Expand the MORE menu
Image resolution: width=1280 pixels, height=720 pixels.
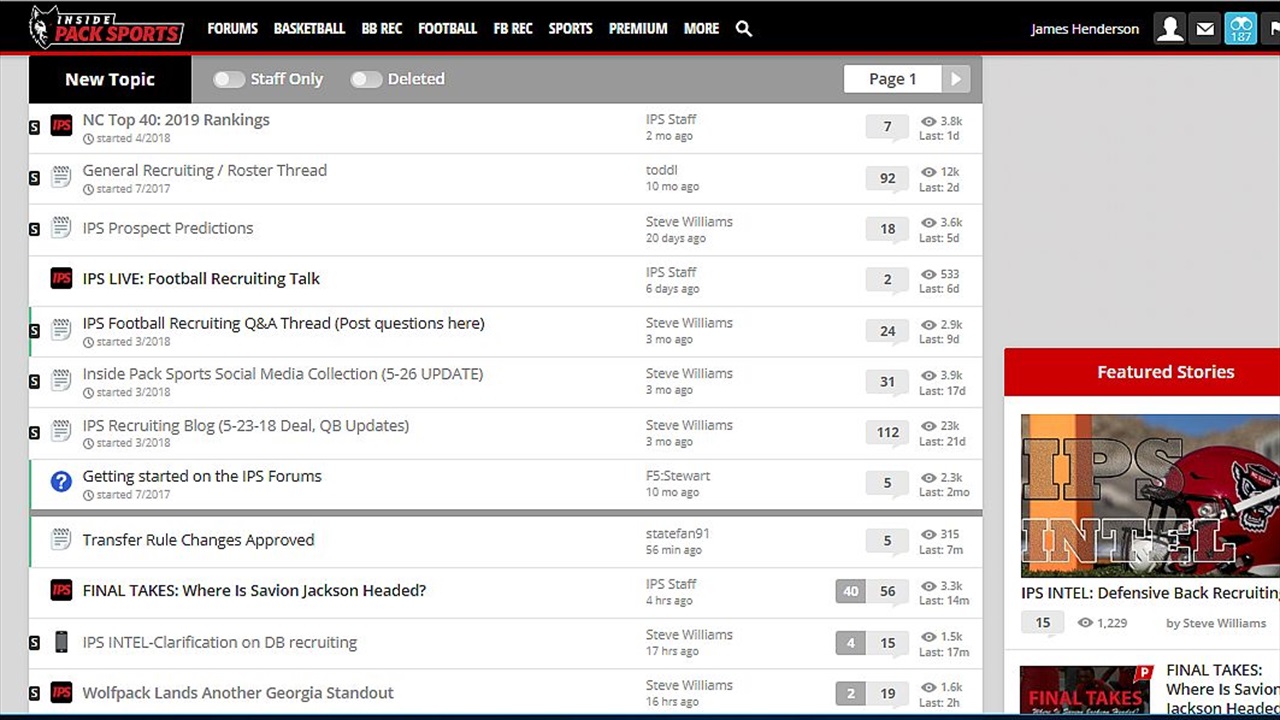coord(701,29)
